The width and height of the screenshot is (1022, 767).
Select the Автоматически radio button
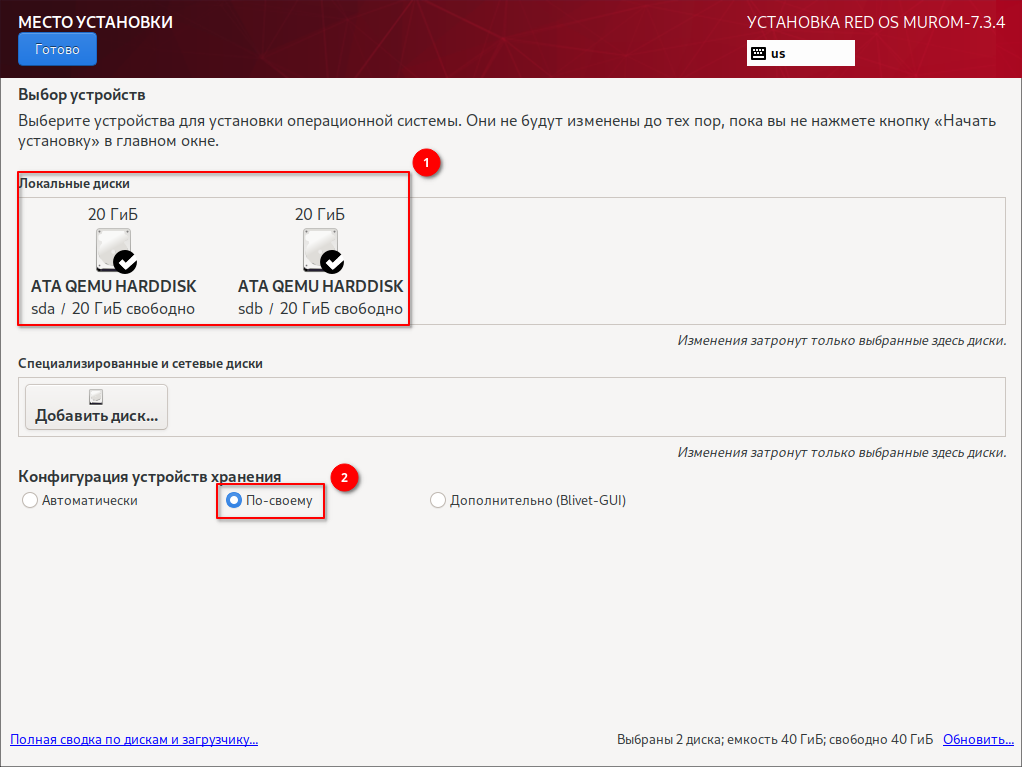point(30,500)
